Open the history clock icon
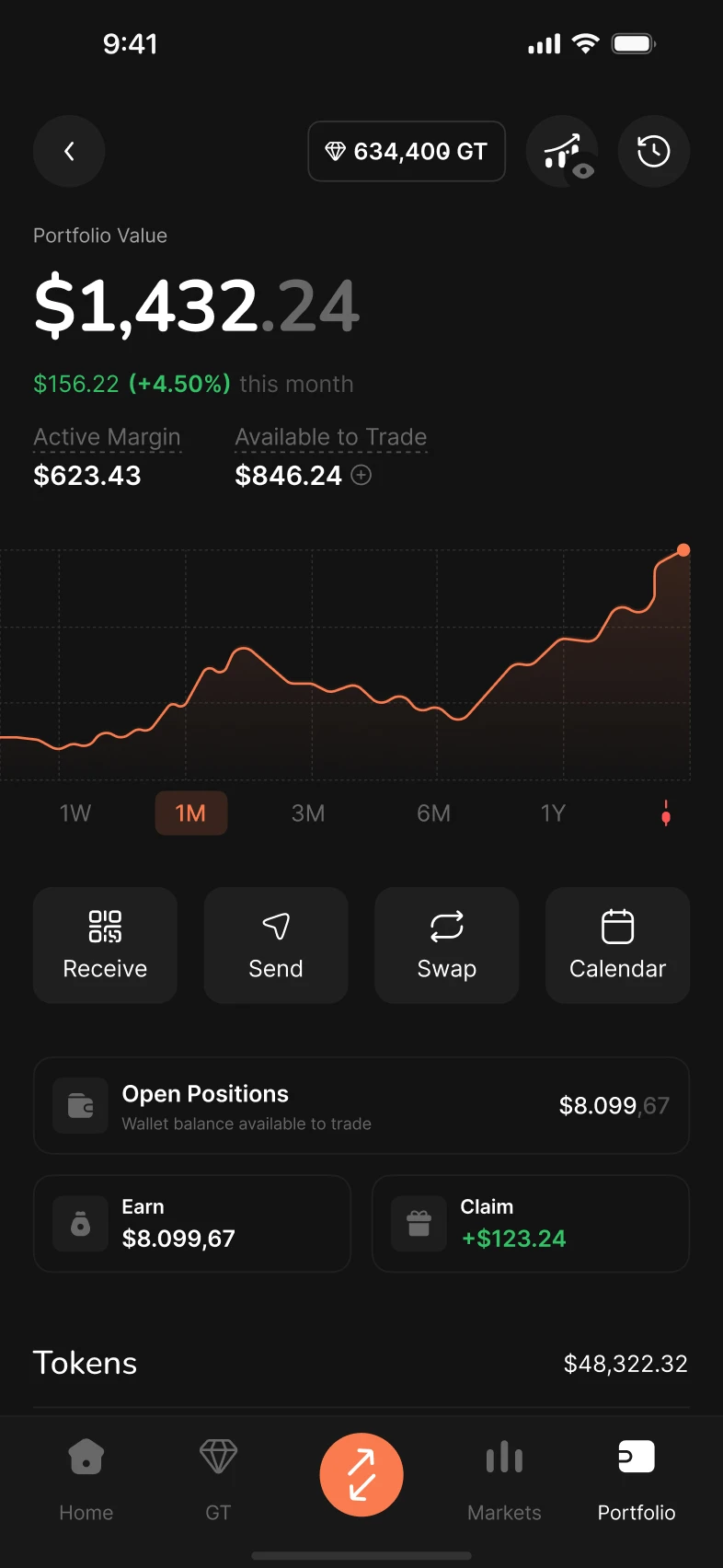Image resolution: width=723 pixels, height=1568 pixels. point(653,151)
